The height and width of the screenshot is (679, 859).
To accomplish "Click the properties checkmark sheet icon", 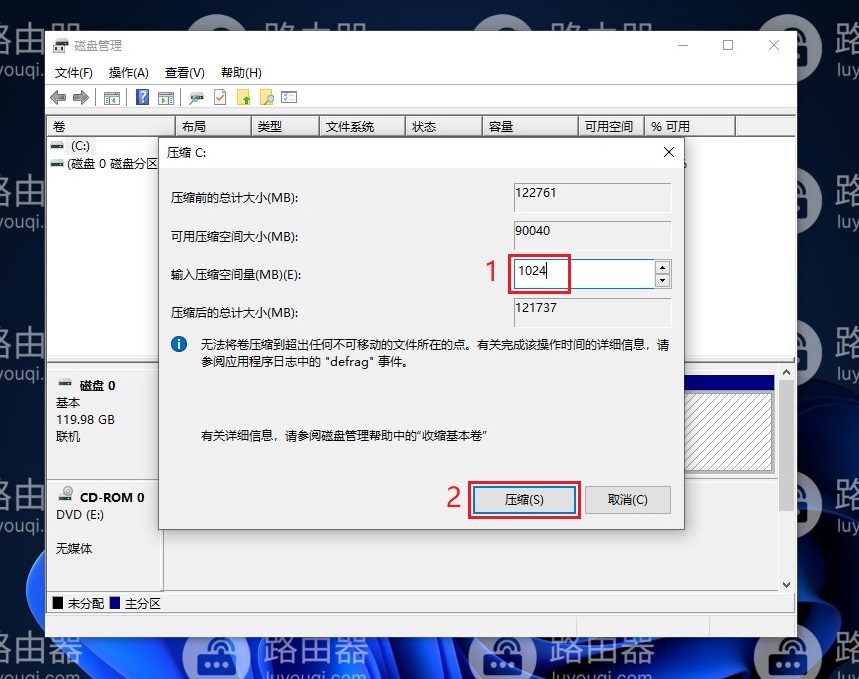I will (x=220, y=97).
